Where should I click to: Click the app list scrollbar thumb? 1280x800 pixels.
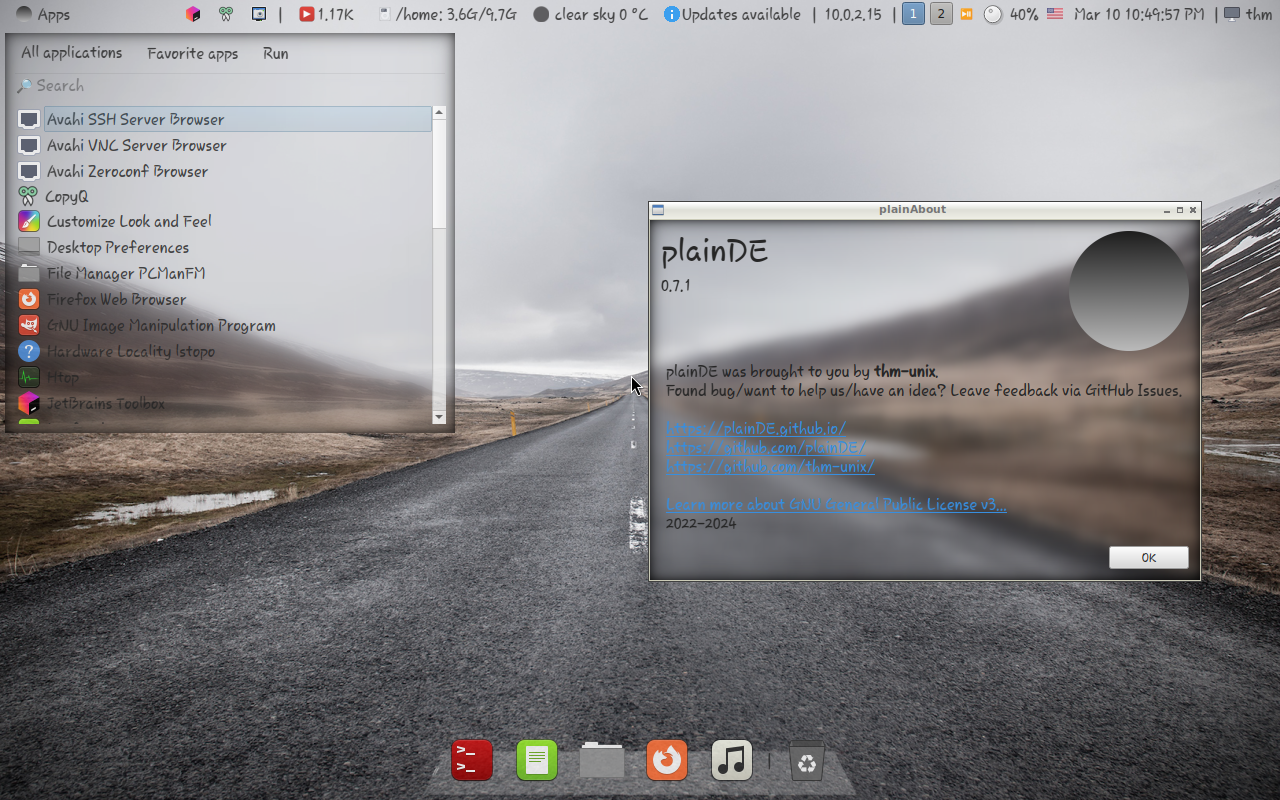coord(439,174)
